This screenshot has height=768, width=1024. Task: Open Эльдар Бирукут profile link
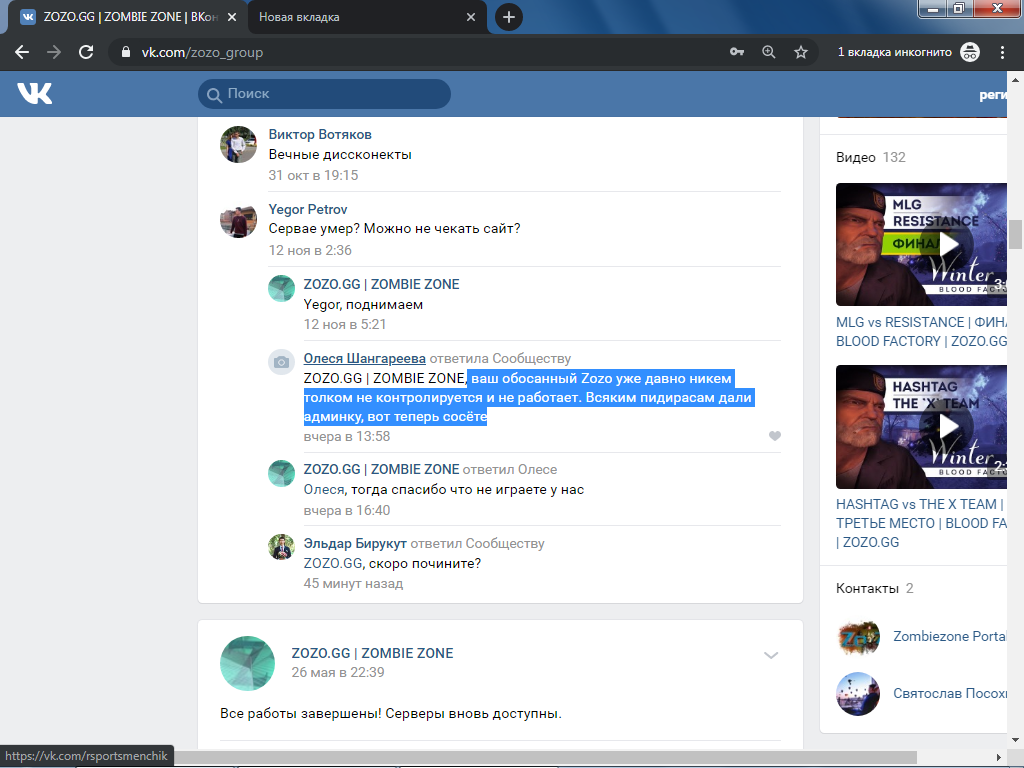tap(354, 543)
